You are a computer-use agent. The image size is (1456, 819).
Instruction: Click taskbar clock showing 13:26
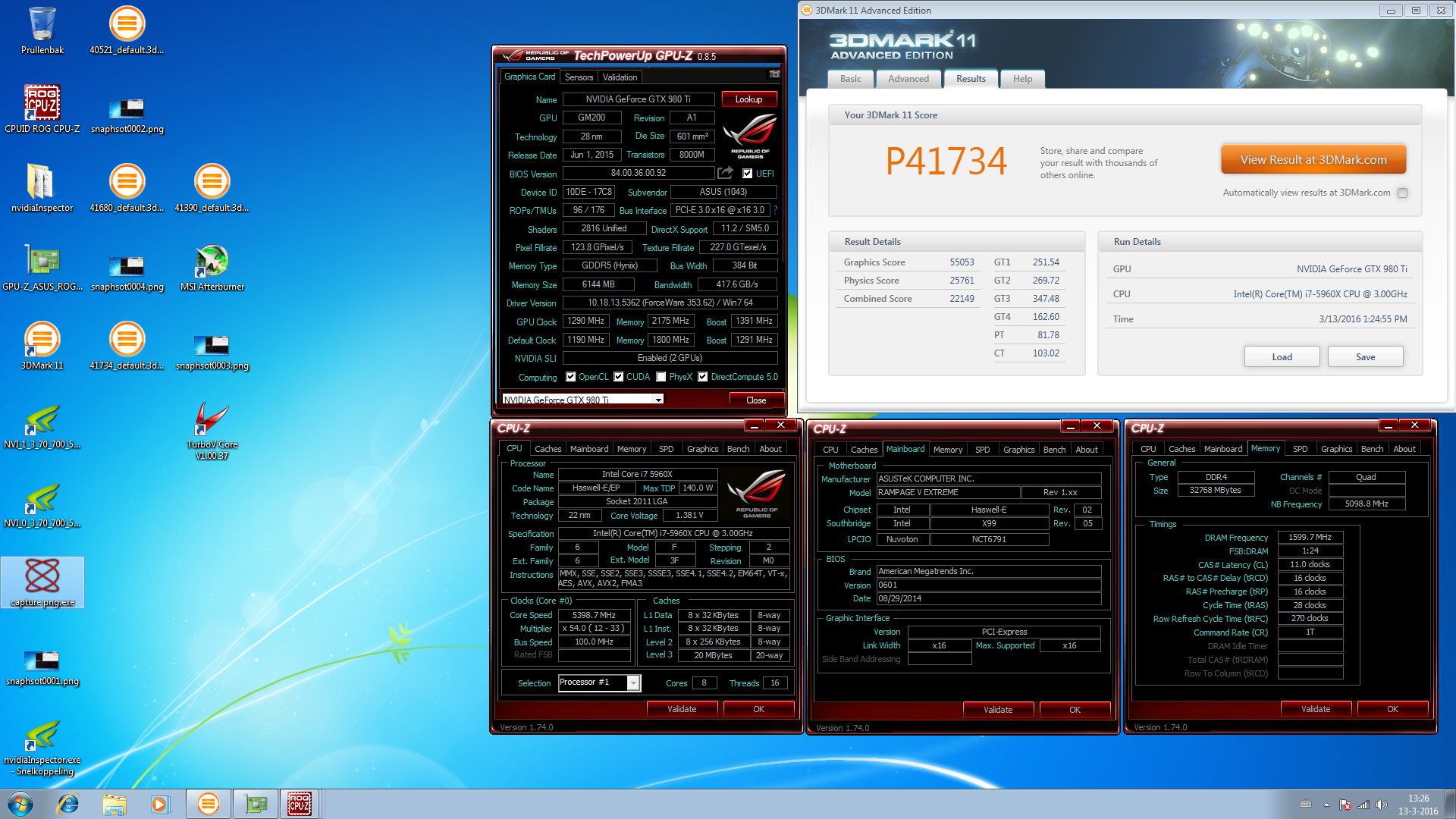coord(1418,799)
